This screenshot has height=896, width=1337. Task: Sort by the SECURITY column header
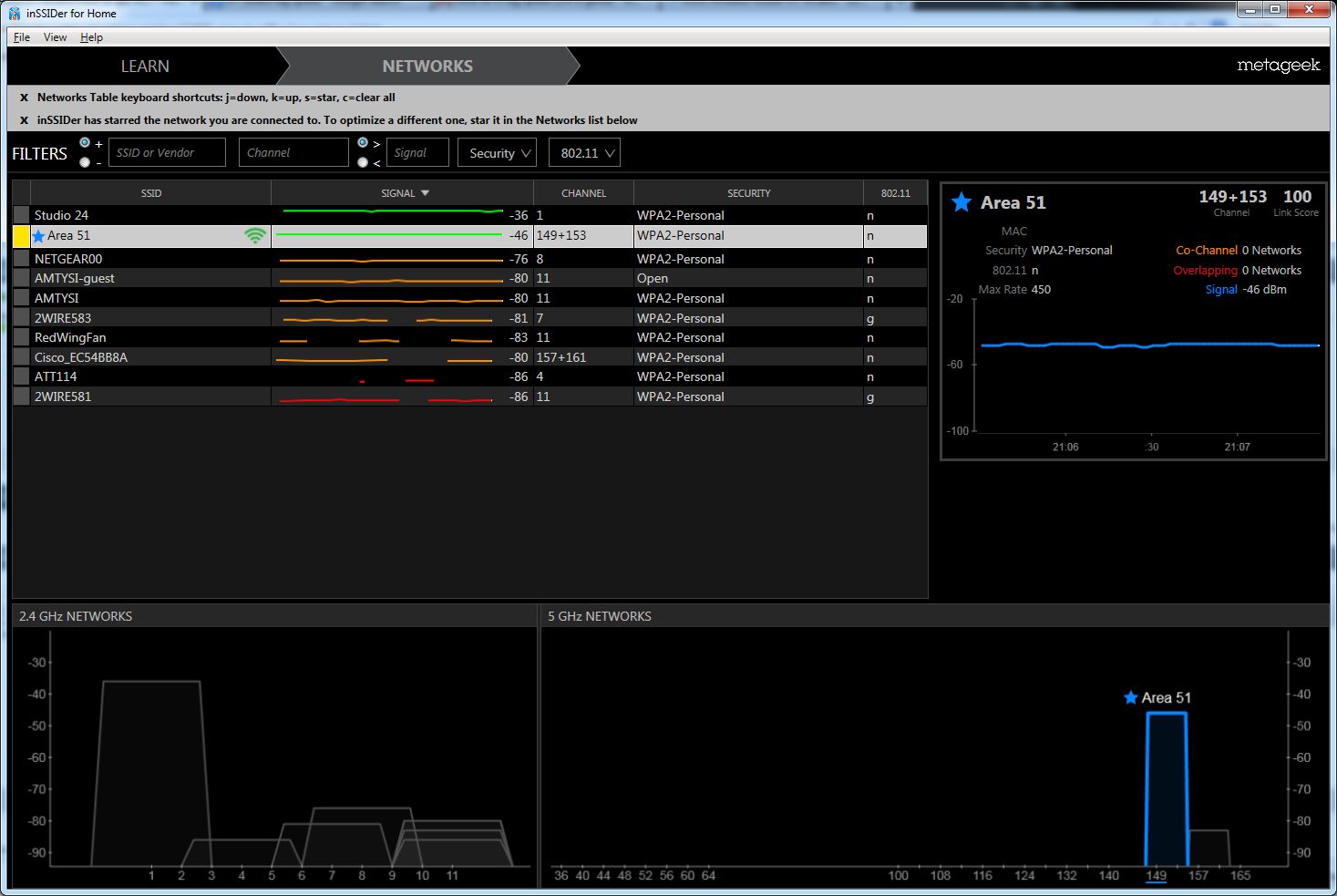point(748,193)
